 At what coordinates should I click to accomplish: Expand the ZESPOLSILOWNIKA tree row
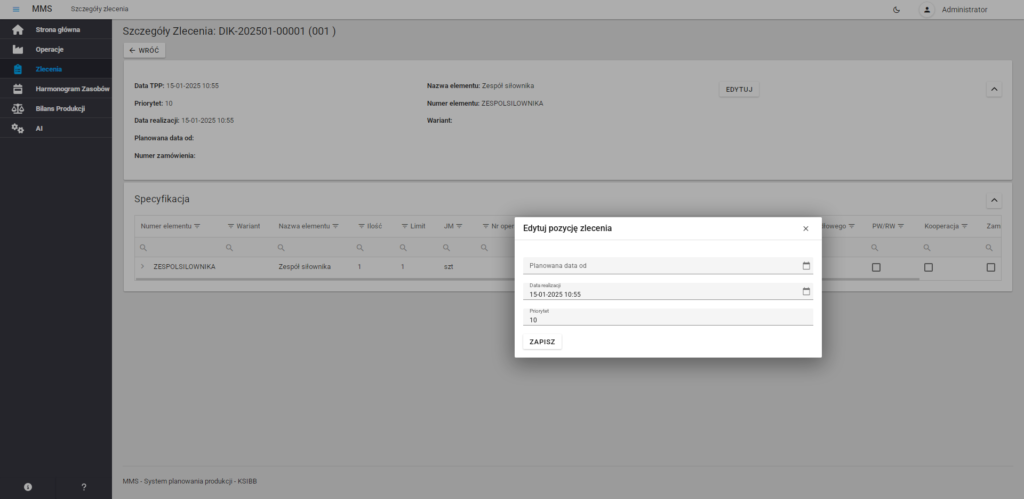click(x=142, y=267)
